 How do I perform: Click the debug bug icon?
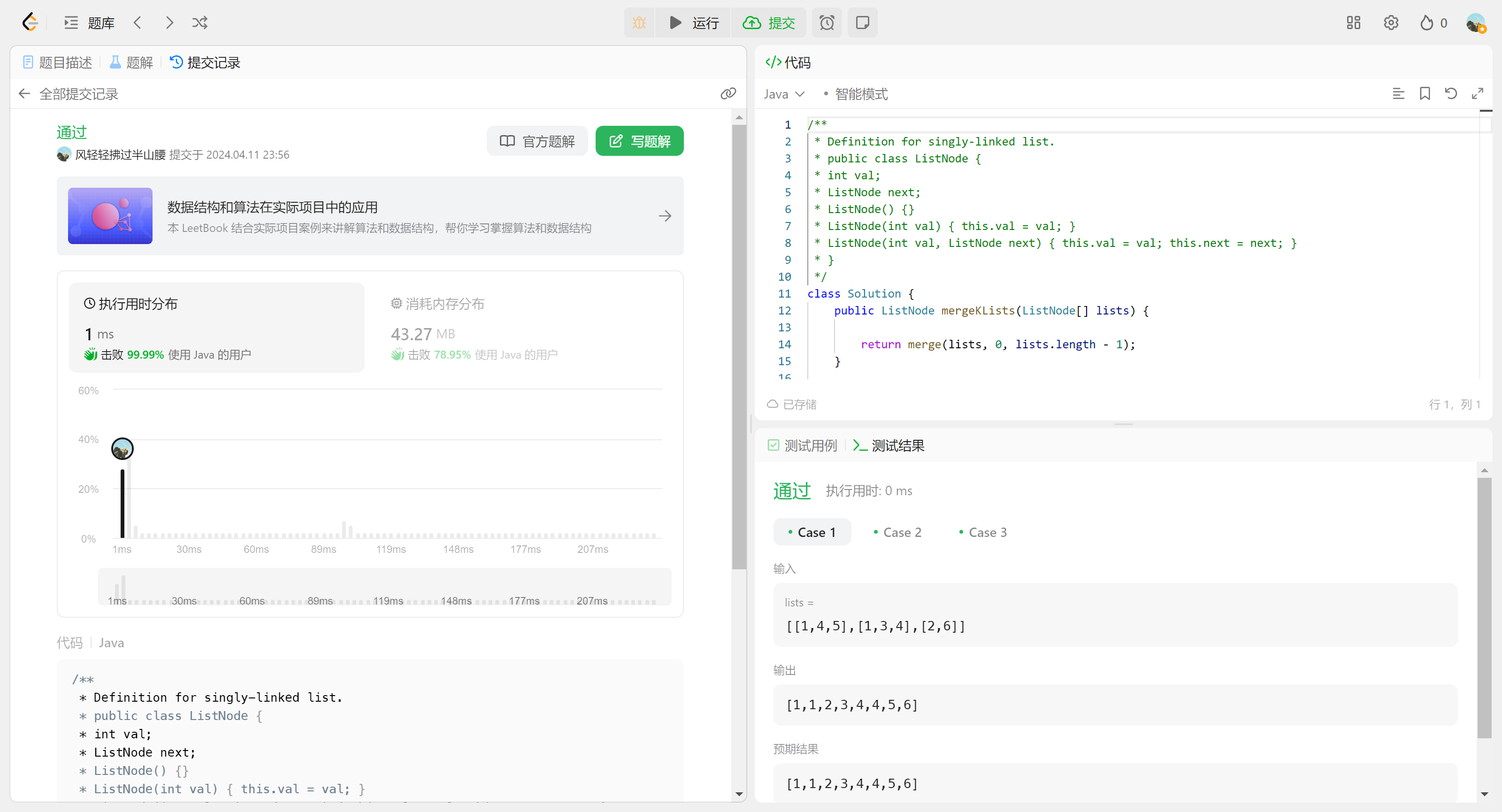(x=639, y=23)
